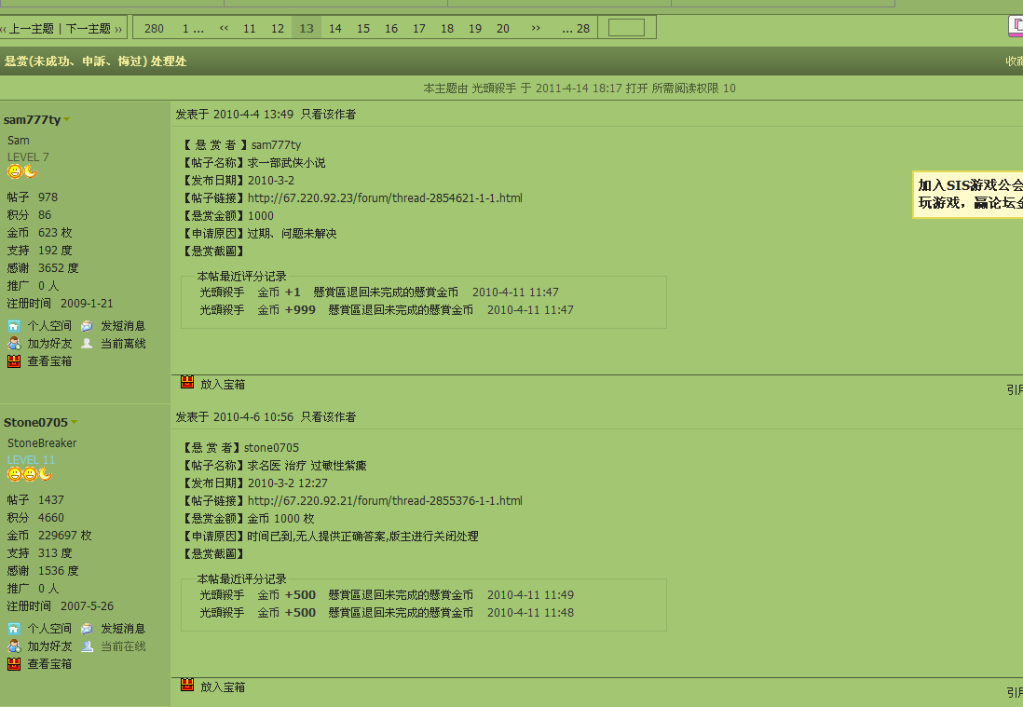
Task: Click Stone0705's smiley and moon rank icons
Action: [29, 474]
